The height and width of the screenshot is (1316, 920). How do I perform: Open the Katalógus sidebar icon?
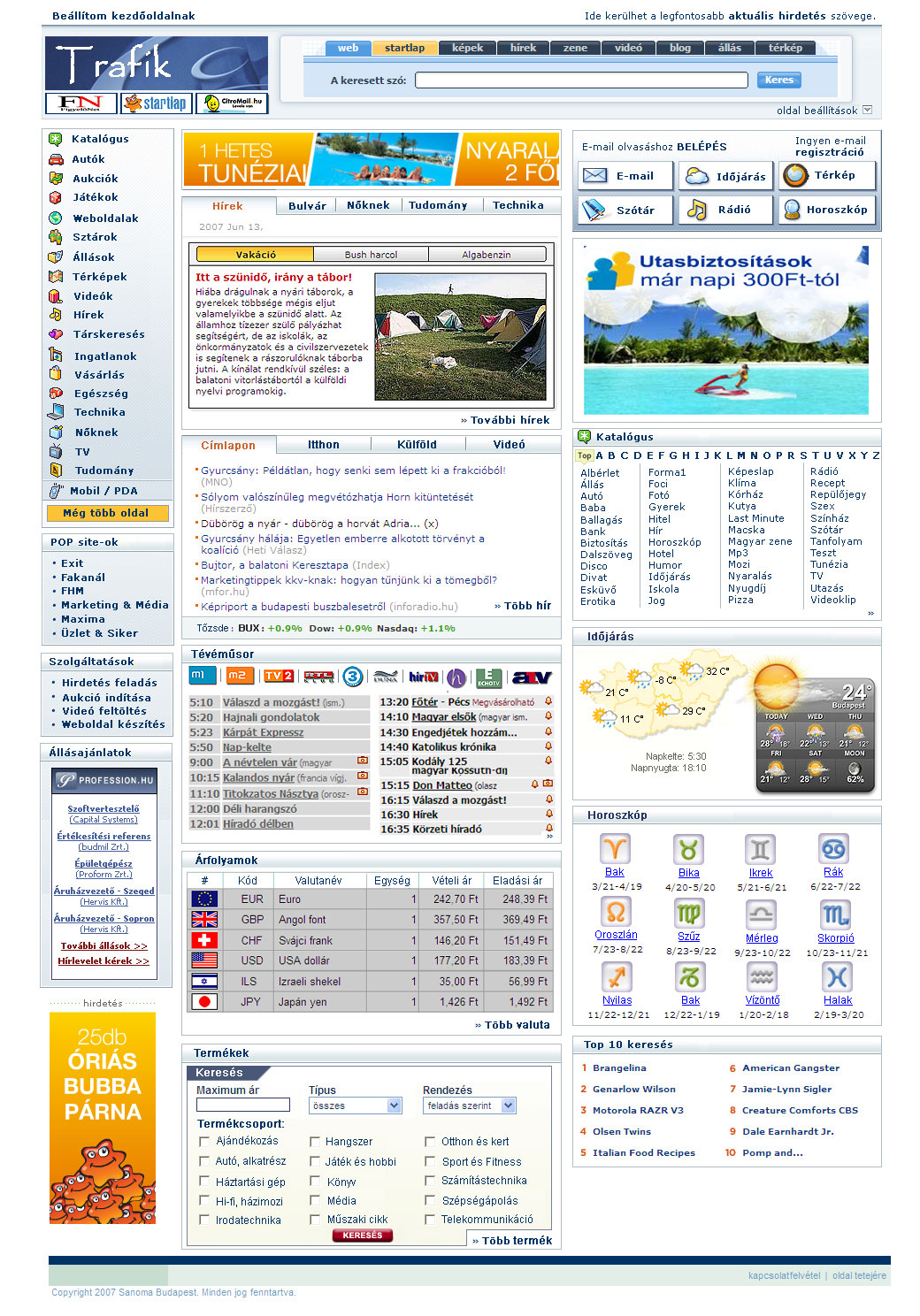tap(56, 139)
